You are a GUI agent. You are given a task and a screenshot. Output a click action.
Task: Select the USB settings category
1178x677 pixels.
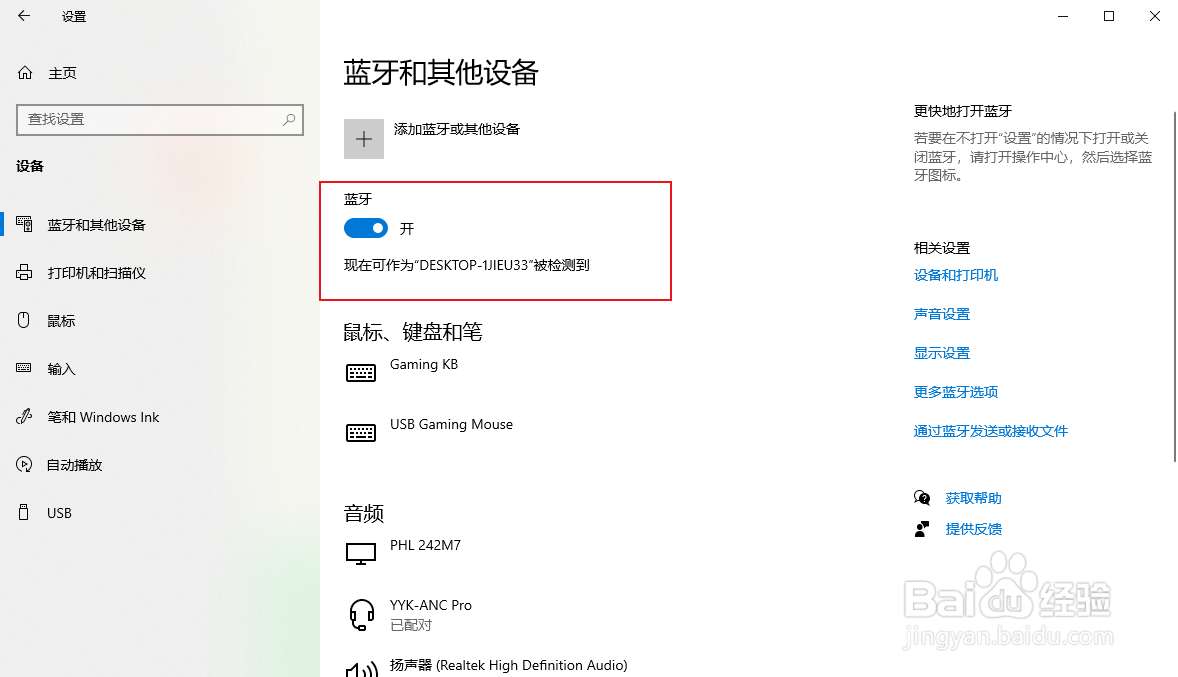coord(58,512)
